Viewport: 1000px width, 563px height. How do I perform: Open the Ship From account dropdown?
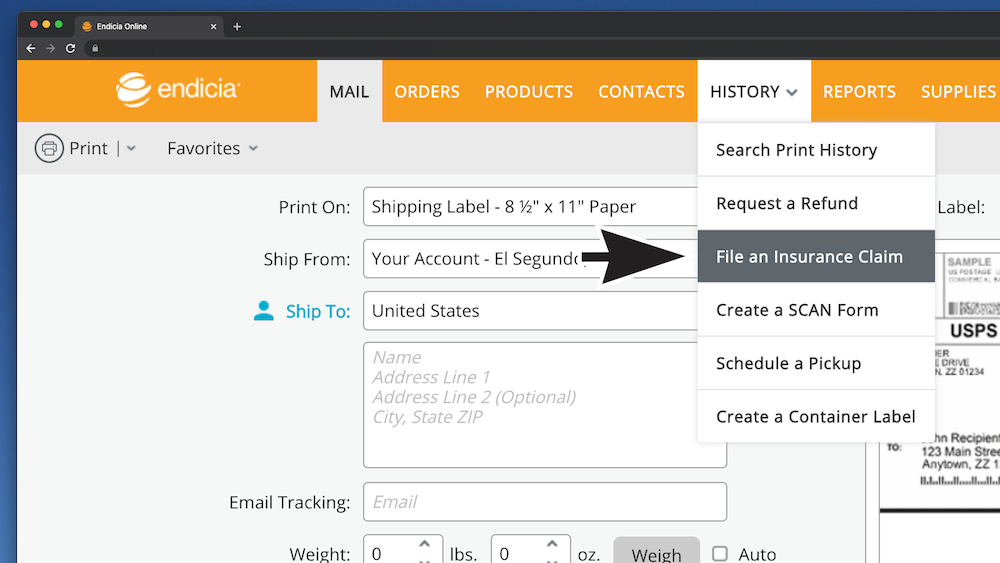coord(531,258)
